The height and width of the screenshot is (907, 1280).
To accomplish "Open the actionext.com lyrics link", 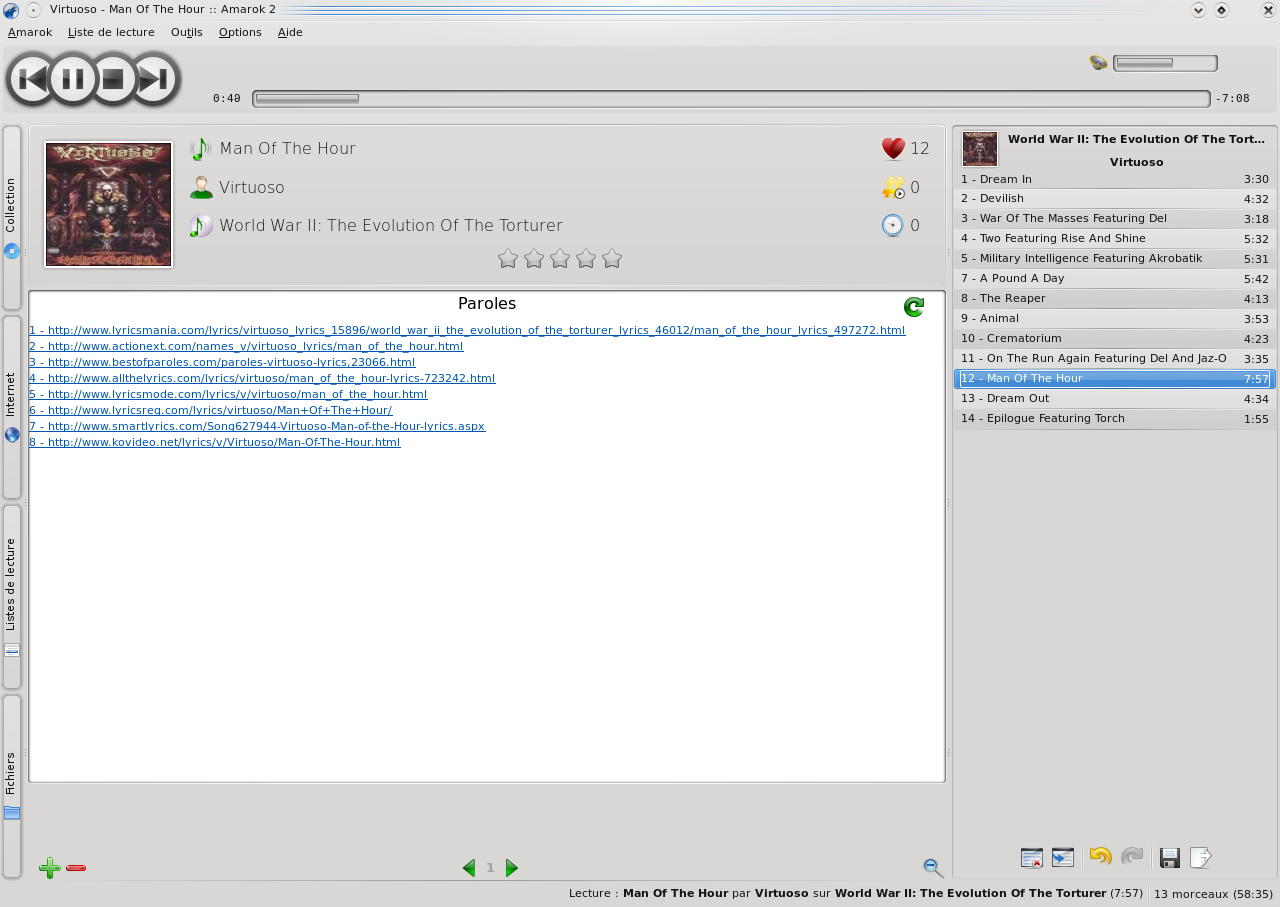I will coord(246,346).
